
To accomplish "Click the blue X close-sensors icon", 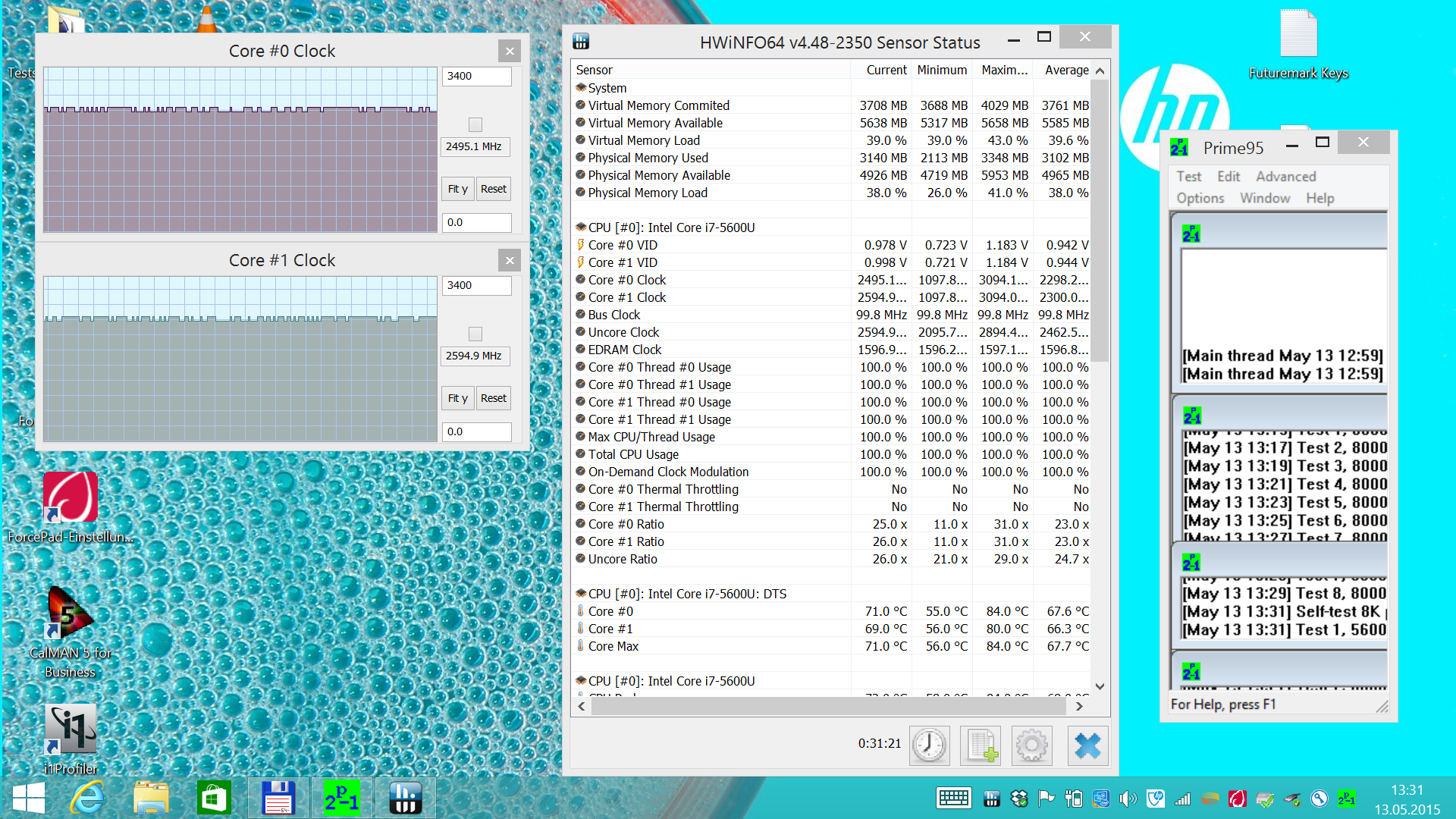I will click(x=1087, y=745).
